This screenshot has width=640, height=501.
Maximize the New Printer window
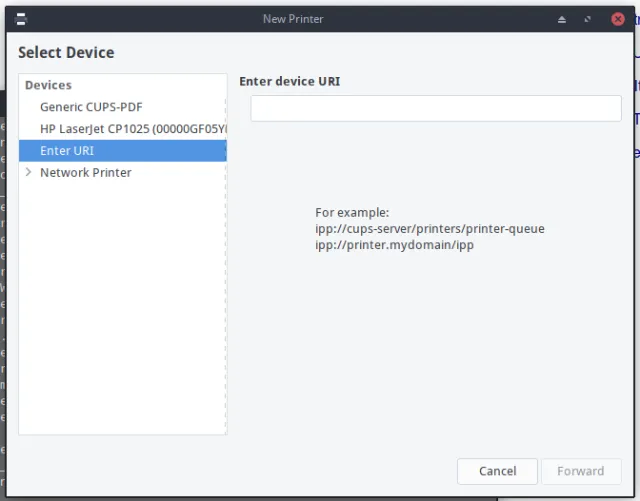tap(587, 19)
